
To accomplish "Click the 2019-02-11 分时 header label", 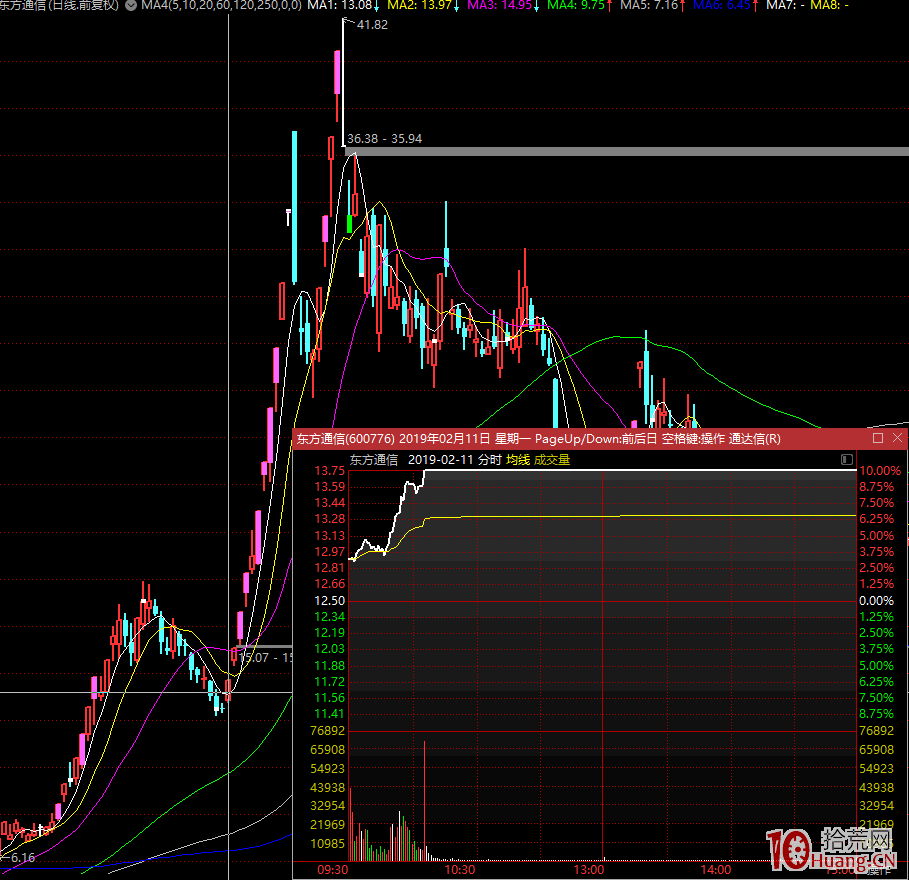I will (454, 460).
